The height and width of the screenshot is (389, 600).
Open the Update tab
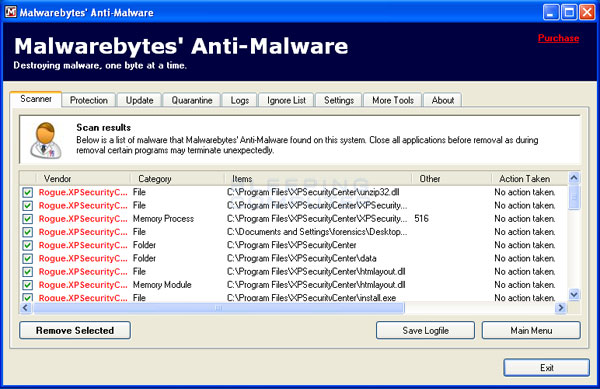tap(140, 100)
